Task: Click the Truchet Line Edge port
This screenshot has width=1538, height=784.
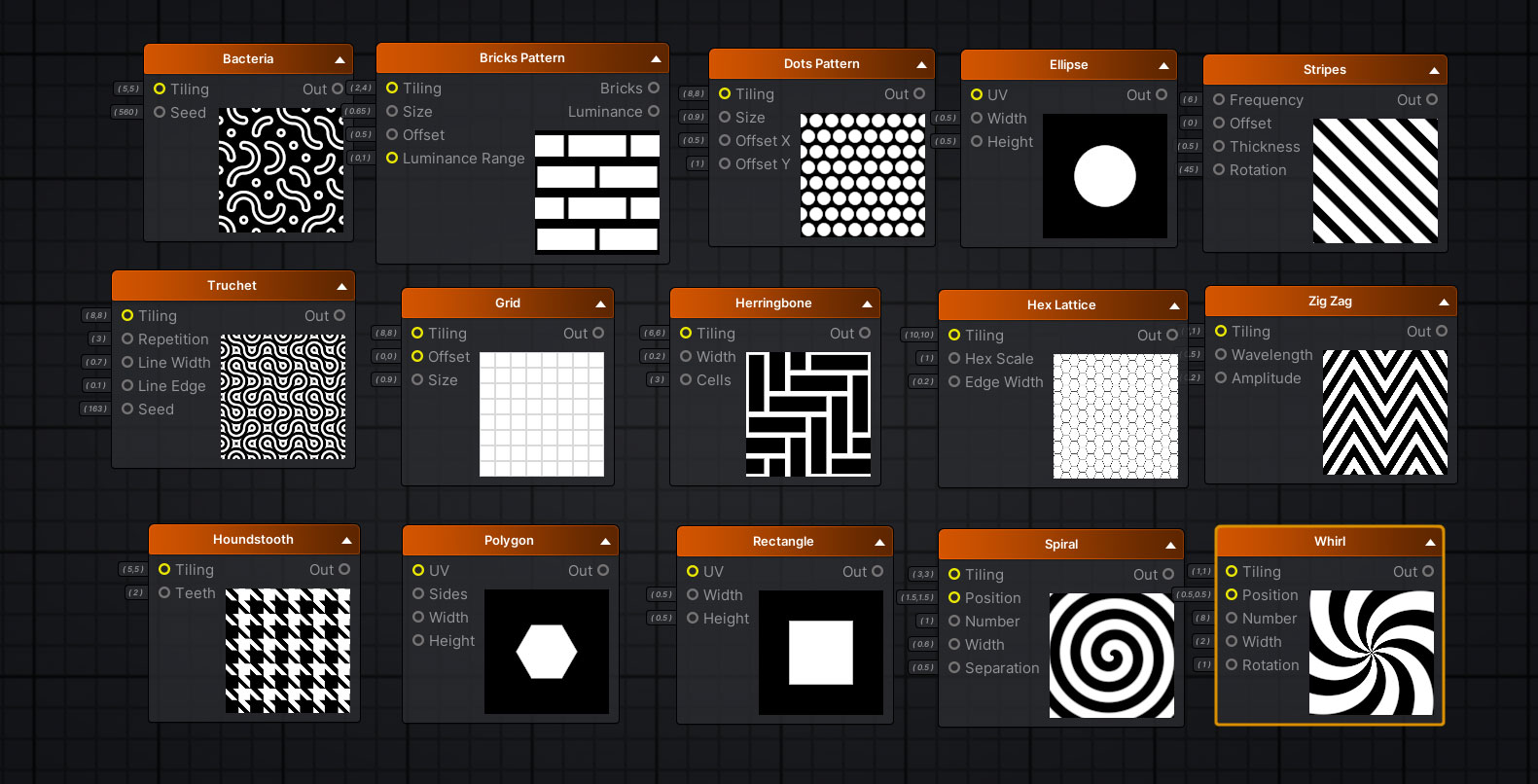Action: (x=127, y=385)
